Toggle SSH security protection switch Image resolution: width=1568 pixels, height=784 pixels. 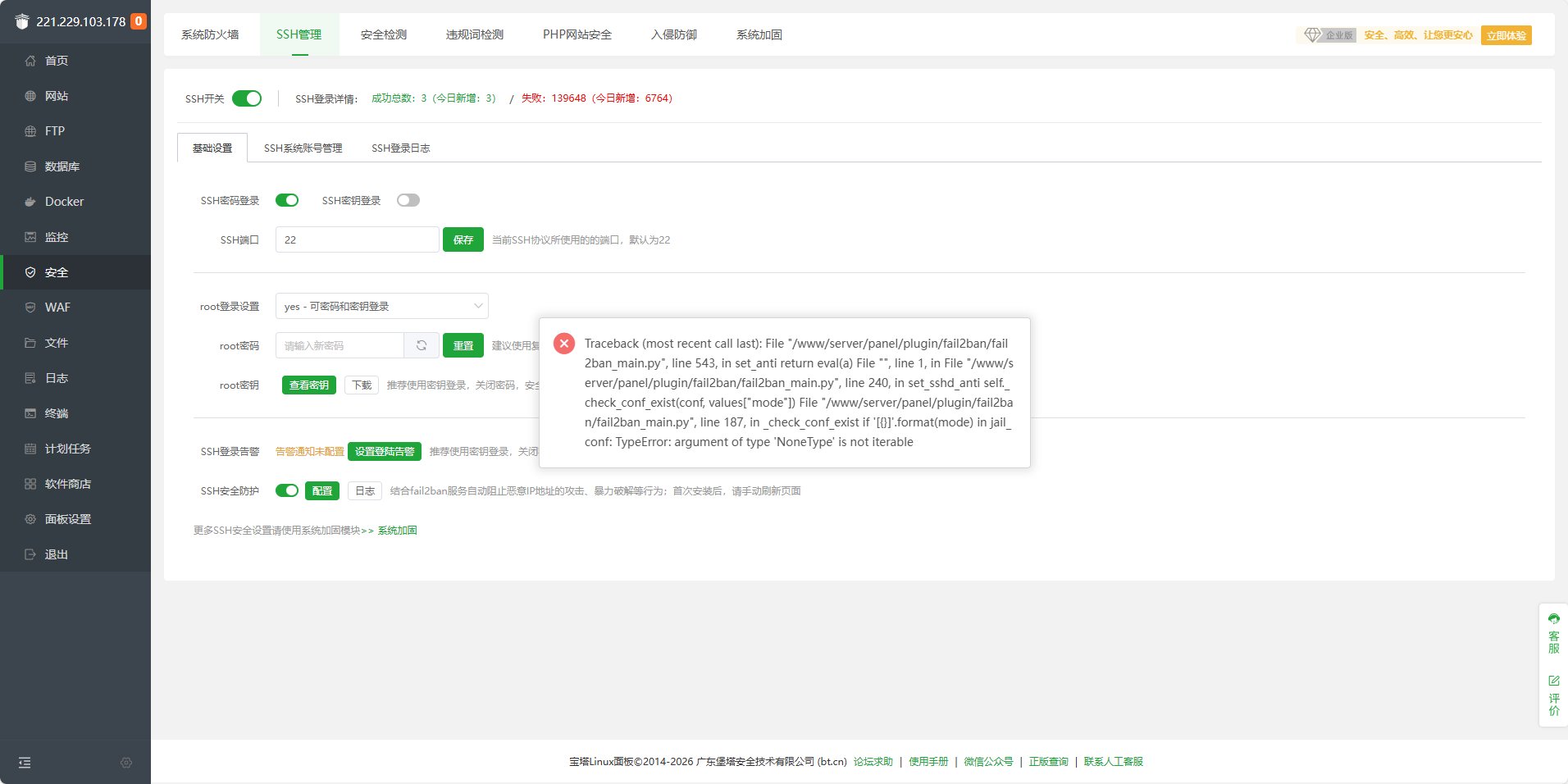point(287,490)
